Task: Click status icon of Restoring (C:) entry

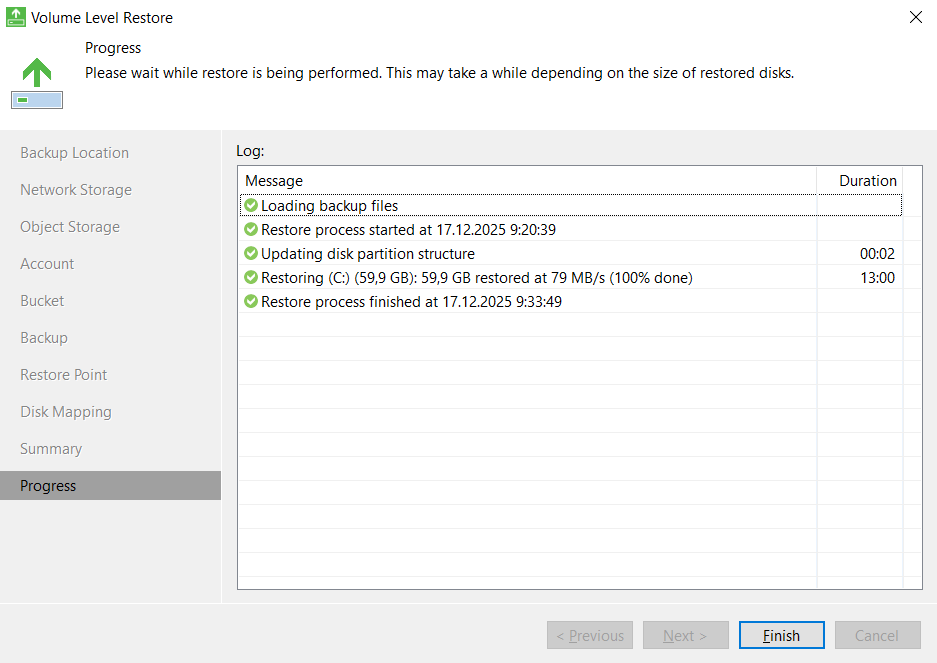Action: [x=251, y=278]
